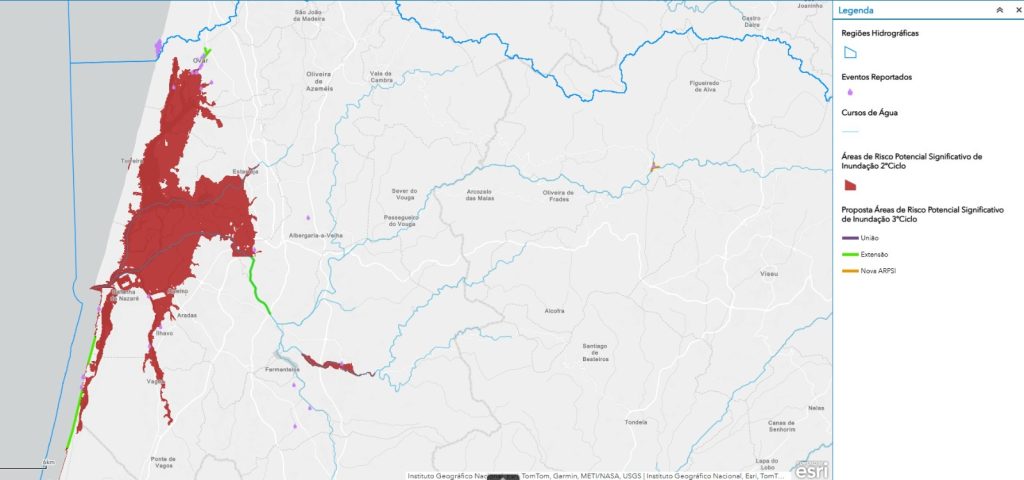1024x480 pixels.
Task: Close the Legenda panel
Action: pos(1017,10)
